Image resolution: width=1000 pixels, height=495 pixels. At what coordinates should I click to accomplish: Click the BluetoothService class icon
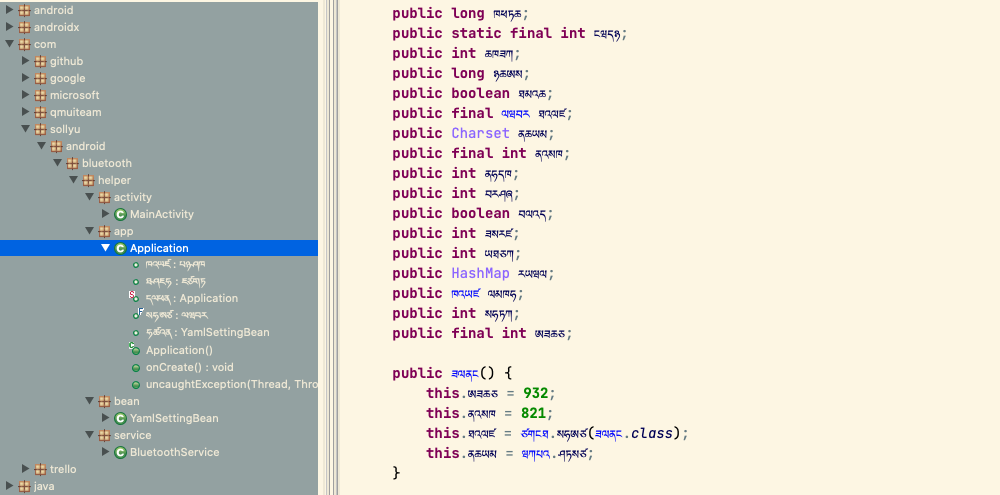coord(120,452)
